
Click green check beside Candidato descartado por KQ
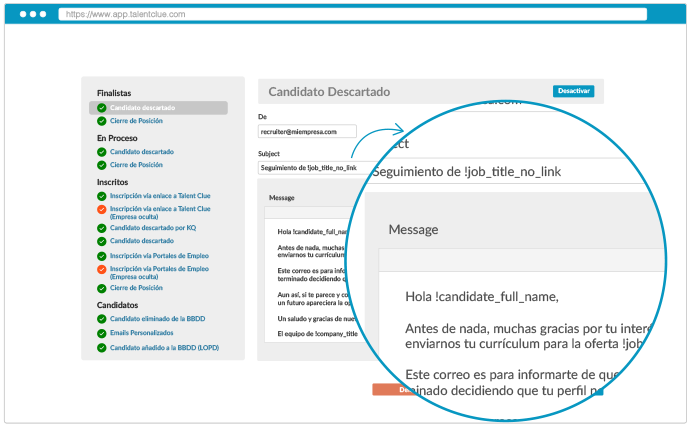click(102, 229)
